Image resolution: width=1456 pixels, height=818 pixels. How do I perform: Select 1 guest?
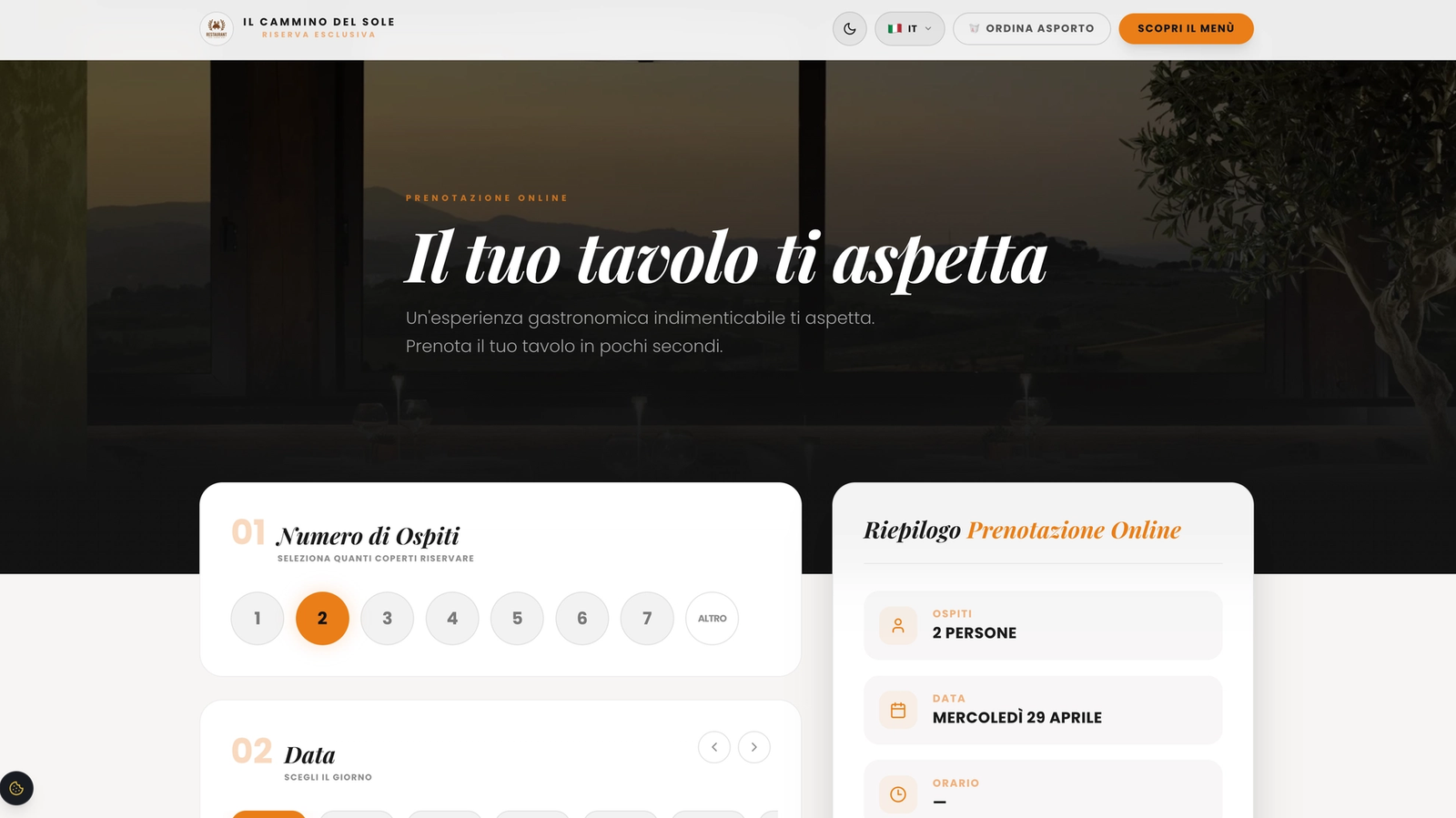(258, 619)
